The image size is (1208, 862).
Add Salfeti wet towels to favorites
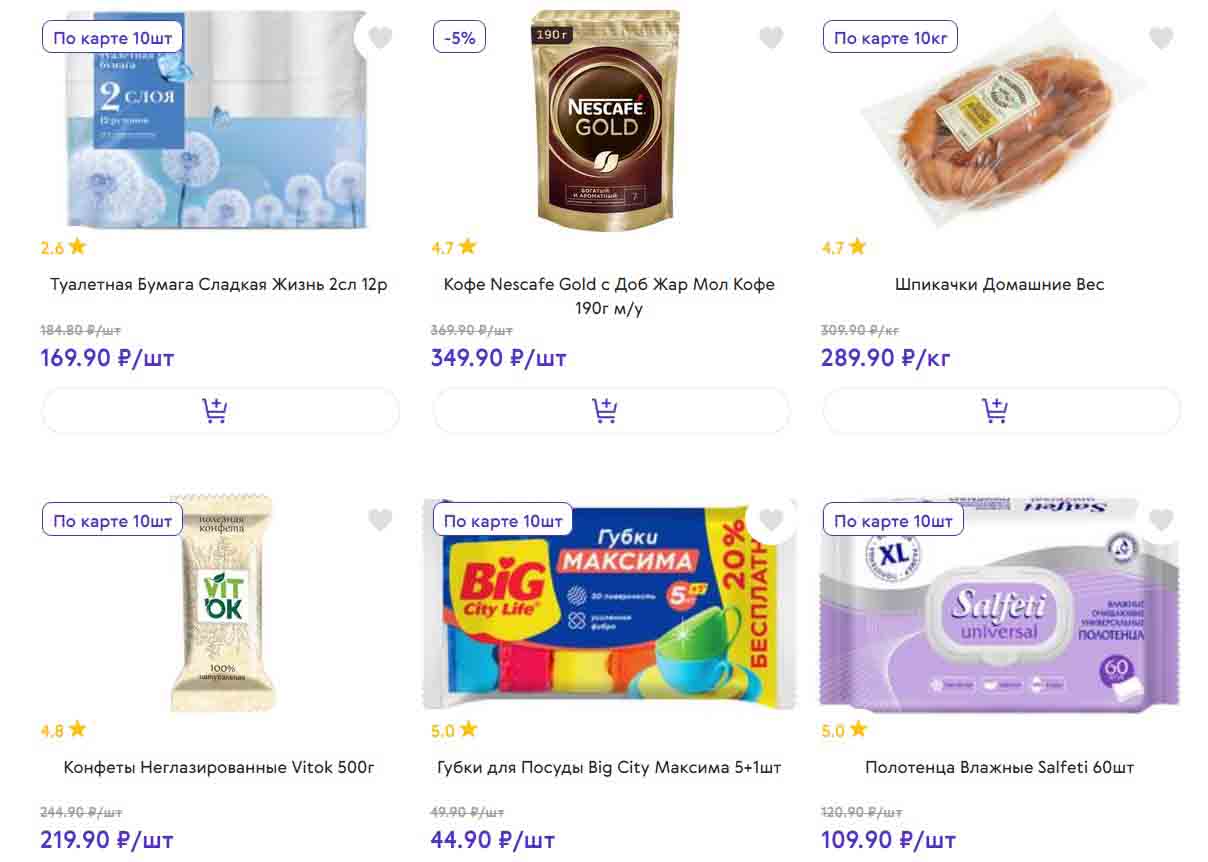point(1161,520)
